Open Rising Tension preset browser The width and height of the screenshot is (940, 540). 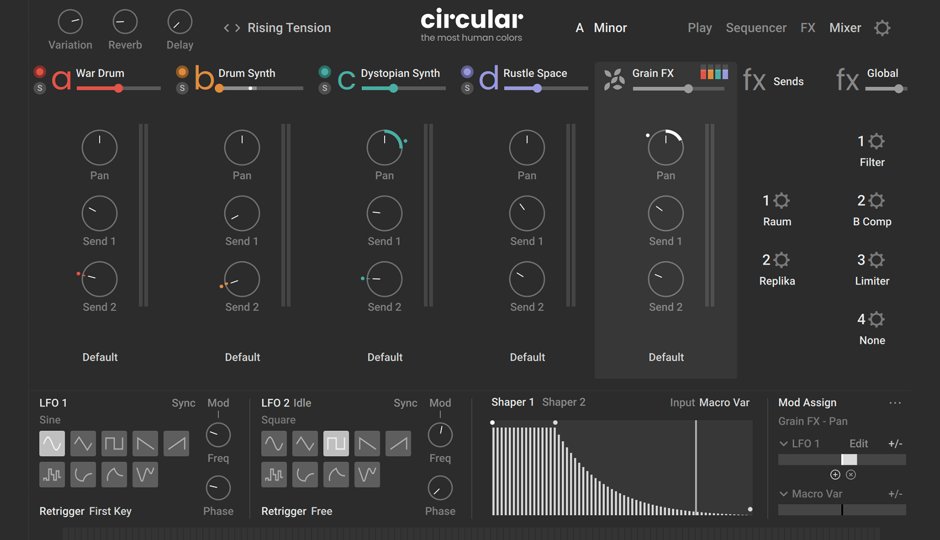tap(289, 28)
